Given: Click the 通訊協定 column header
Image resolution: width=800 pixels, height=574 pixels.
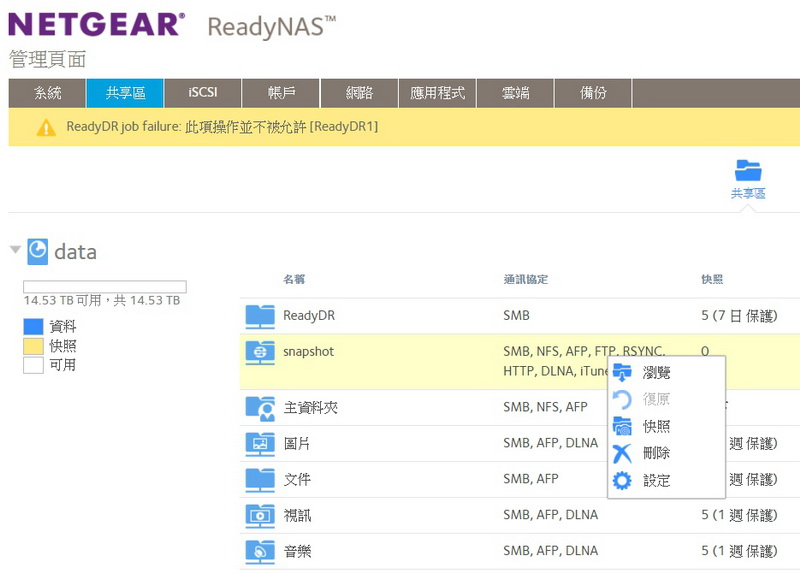Looking at the screenshot, I should coord(526,279).
